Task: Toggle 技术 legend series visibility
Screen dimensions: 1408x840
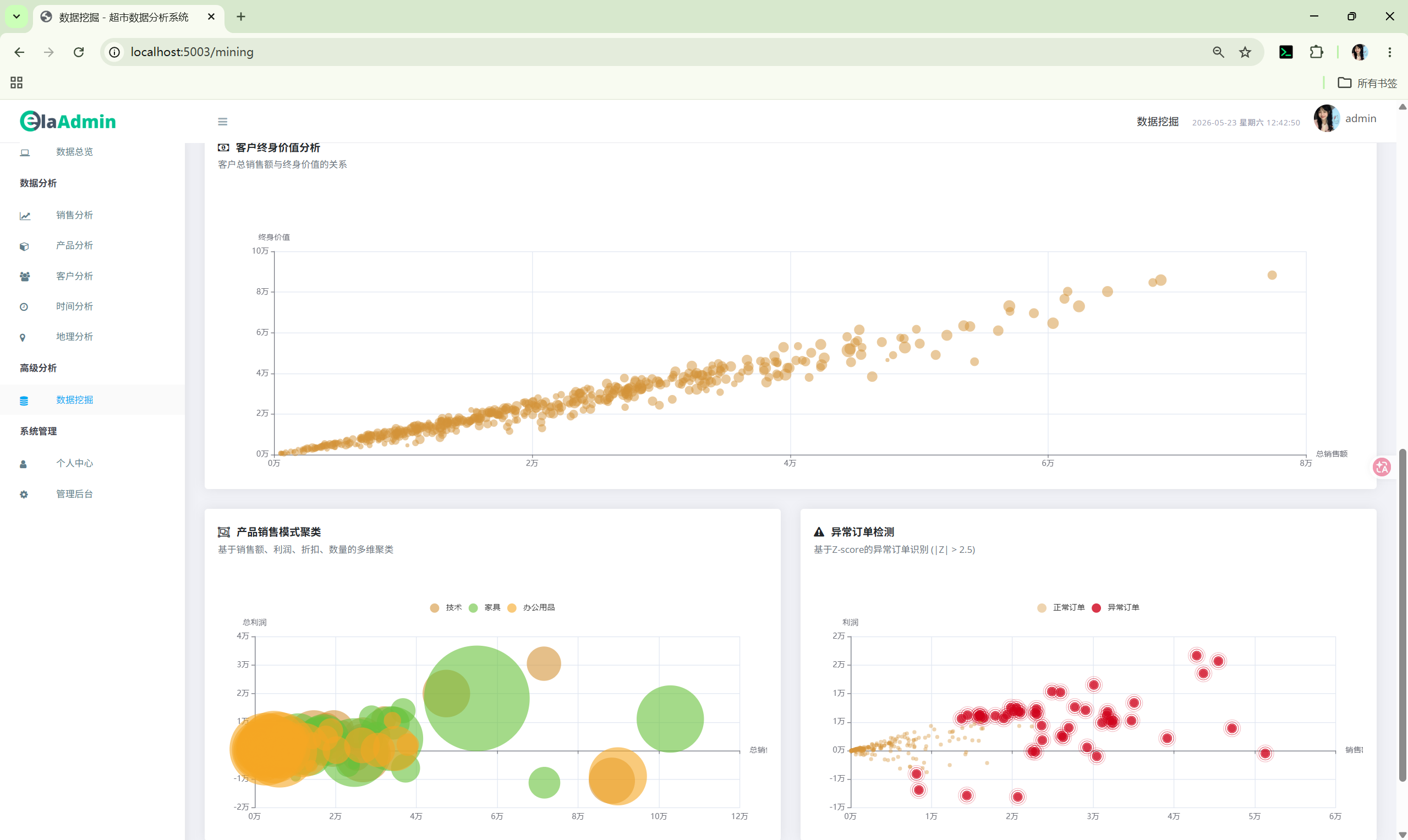Action: (x=446, y=607)
